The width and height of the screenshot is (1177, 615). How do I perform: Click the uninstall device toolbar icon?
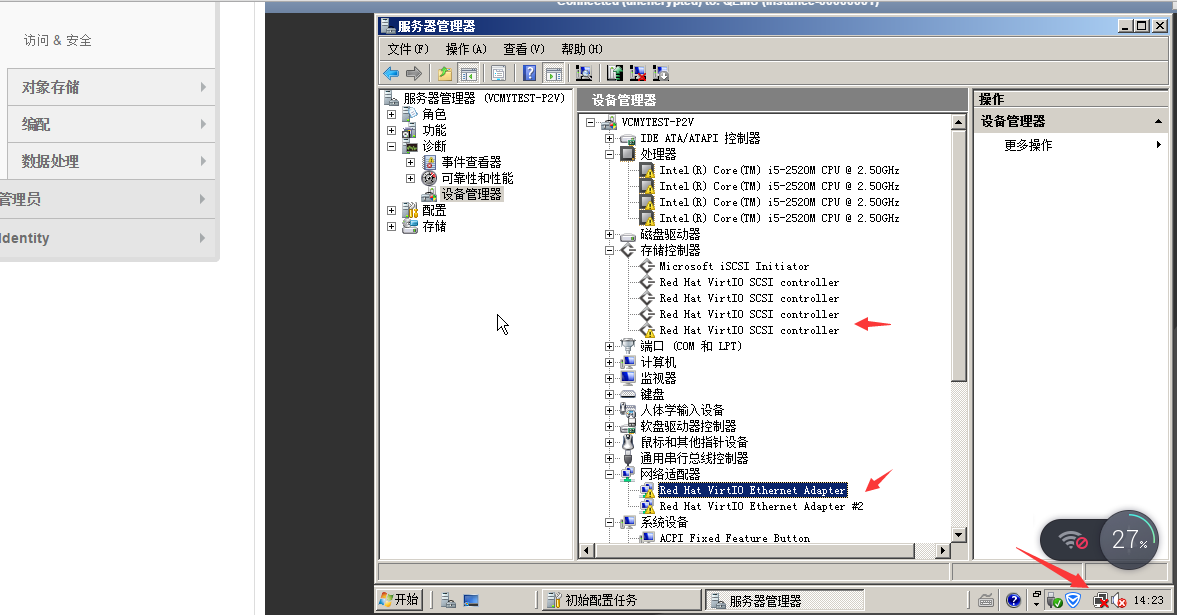[638, 74]
